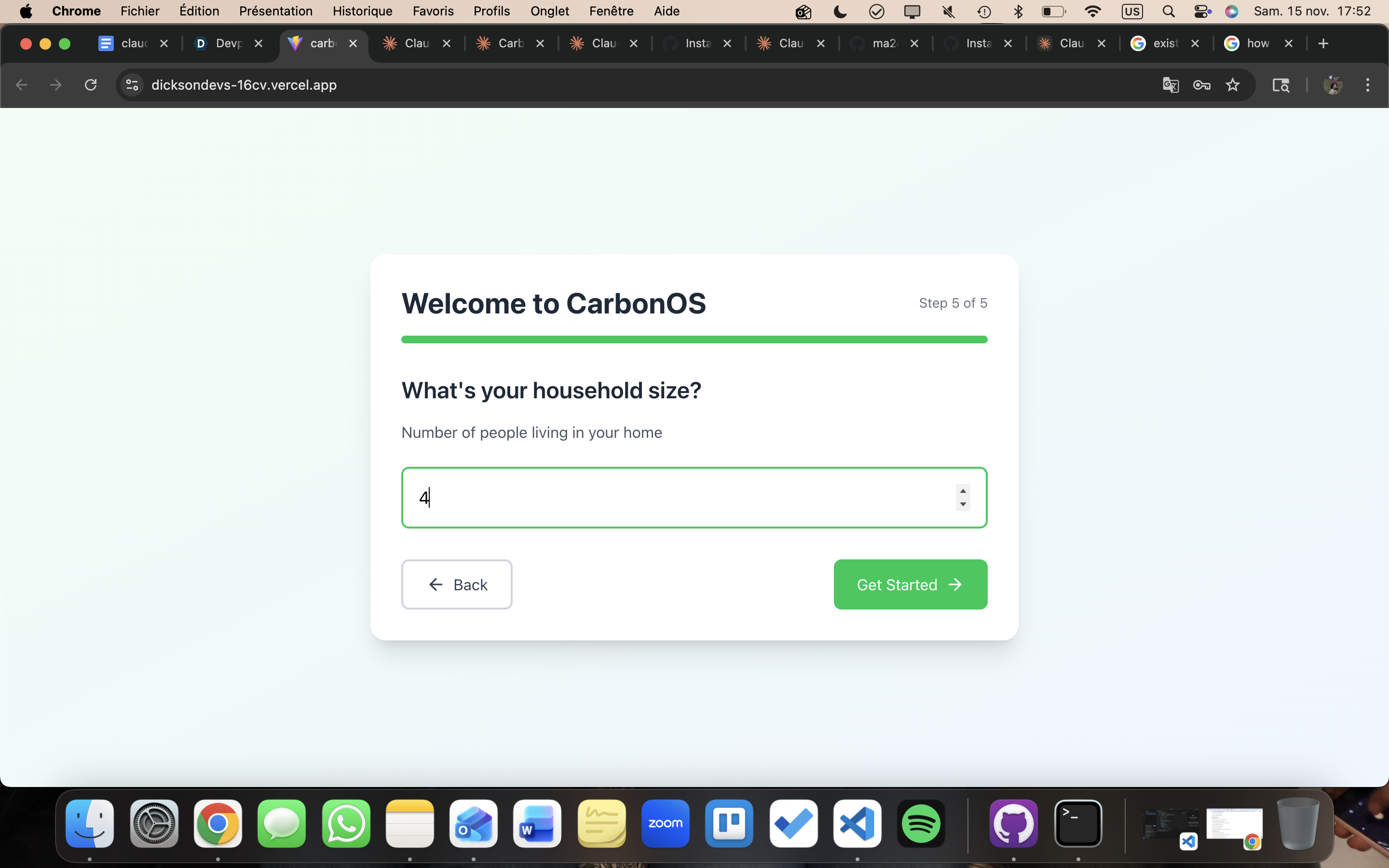Open Chrome three-dot menu
The width and height of the screenshot is (1389, 868).
pos(1367,85)
